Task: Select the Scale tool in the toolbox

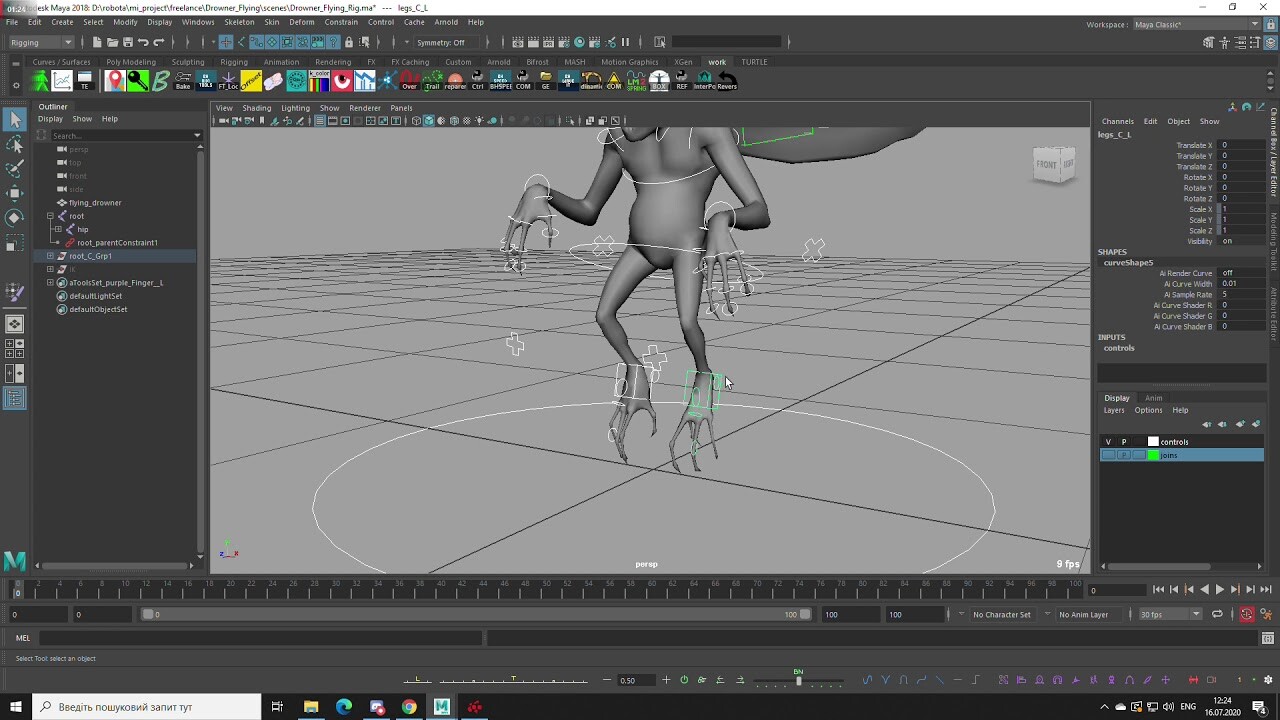Action: [x=14, y=240]
